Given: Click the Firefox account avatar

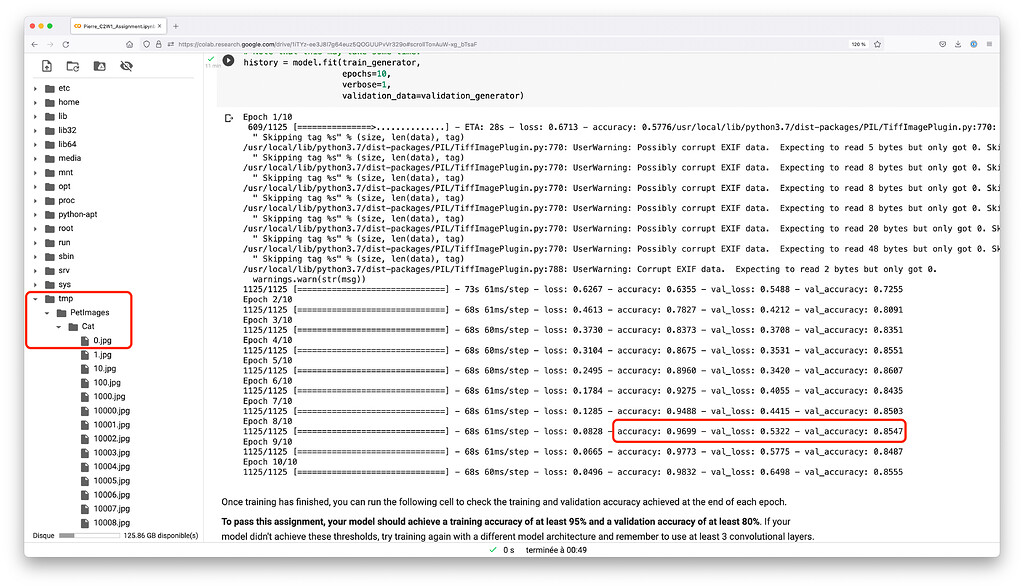Looking at the screenshot, I should point(974,44).
